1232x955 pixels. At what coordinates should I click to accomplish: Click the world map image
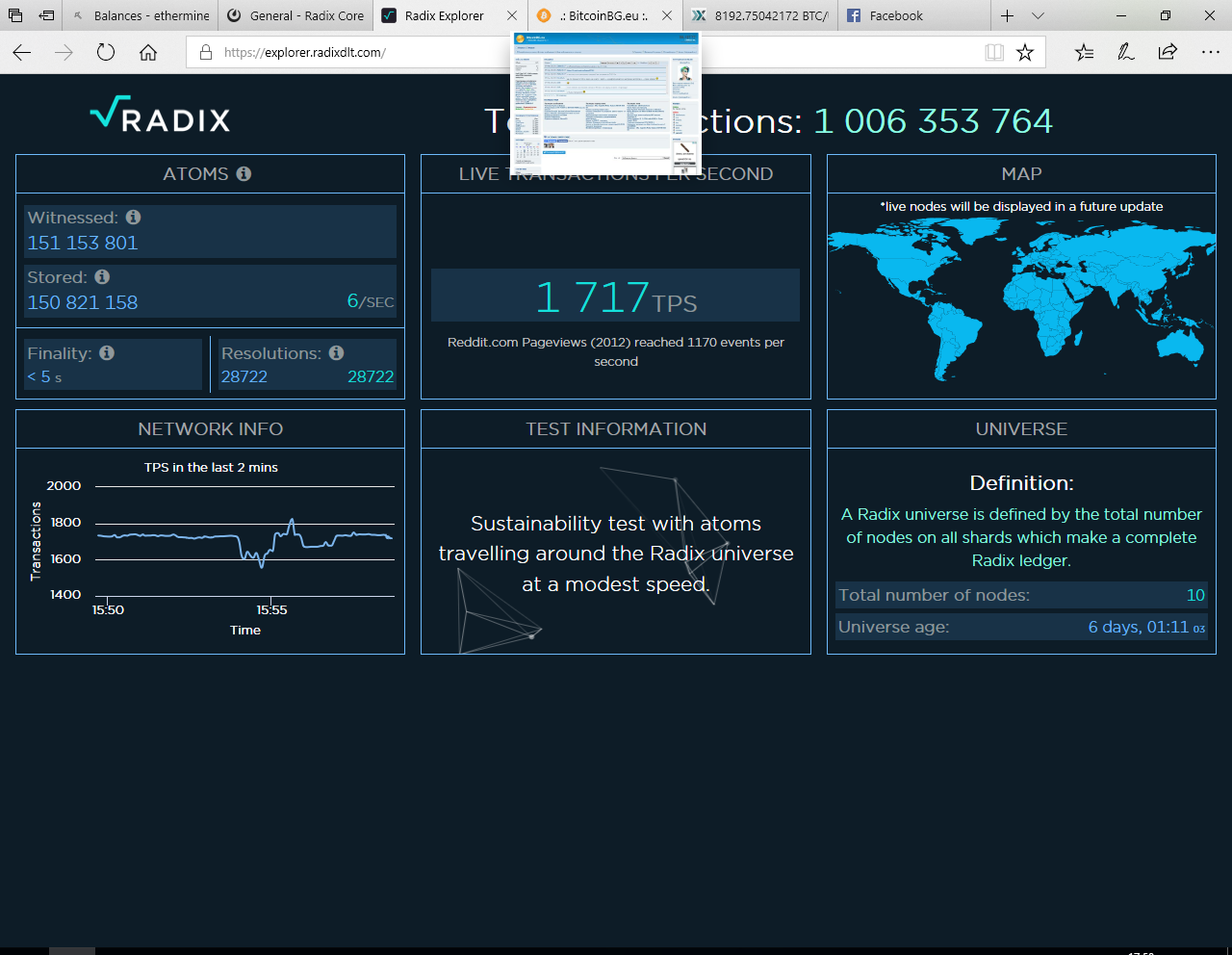pyautogui.click(x=1021, y=298)
